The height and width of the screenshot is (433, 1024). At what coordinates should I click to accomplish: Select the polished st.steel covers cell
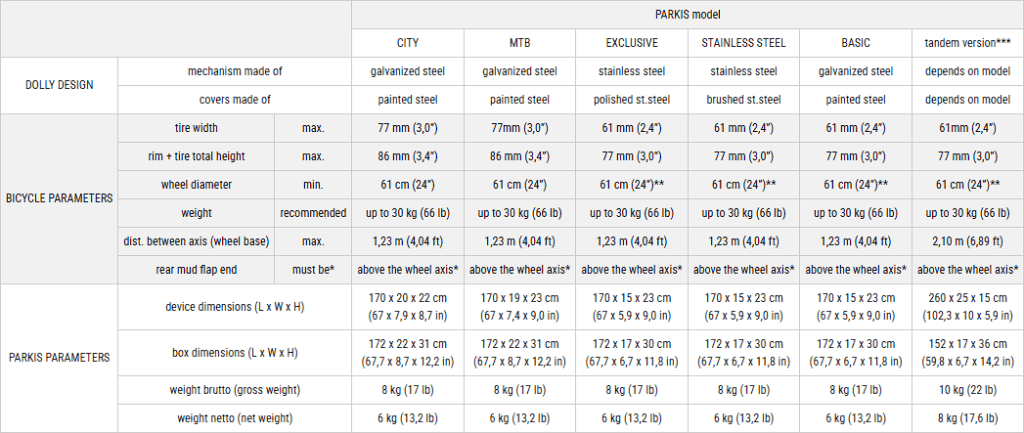click(632, 100)
